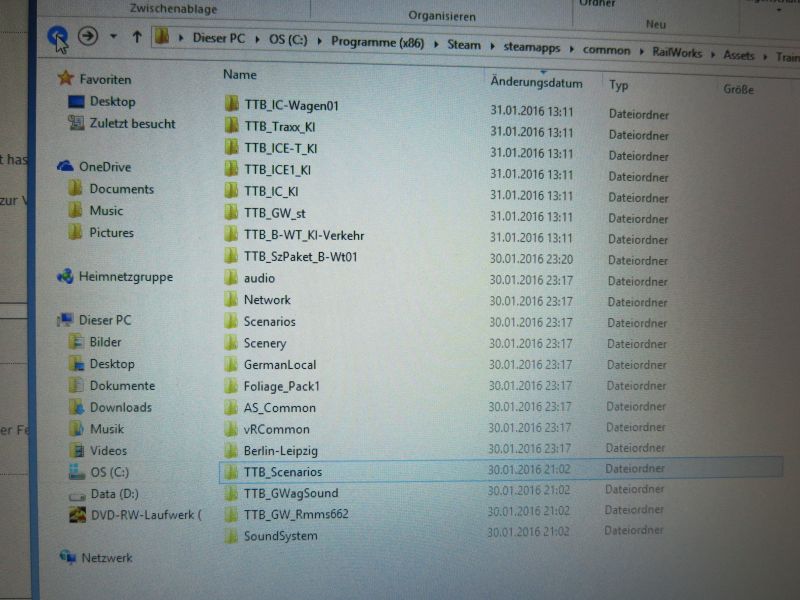Expand arrow after 'Programme (x86)' breadcrumb

pyautogui.click(x=436, y=44)
